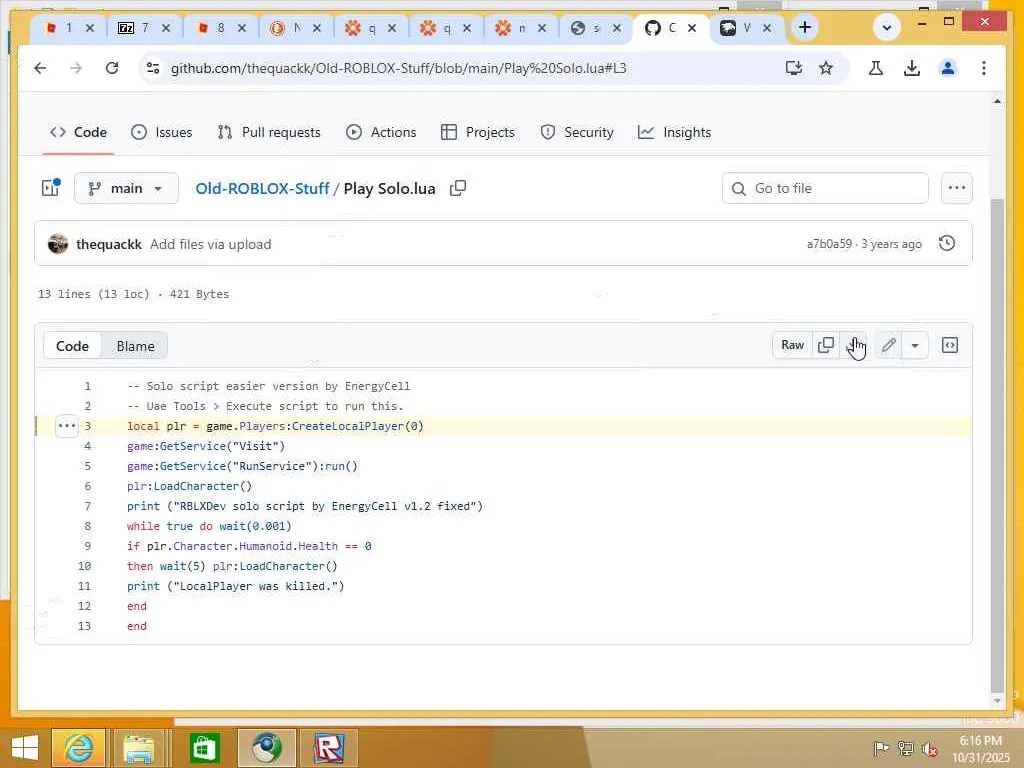1024x768 pixels.
Task: Open more file actions ellipsis menu
Action: 957,188
